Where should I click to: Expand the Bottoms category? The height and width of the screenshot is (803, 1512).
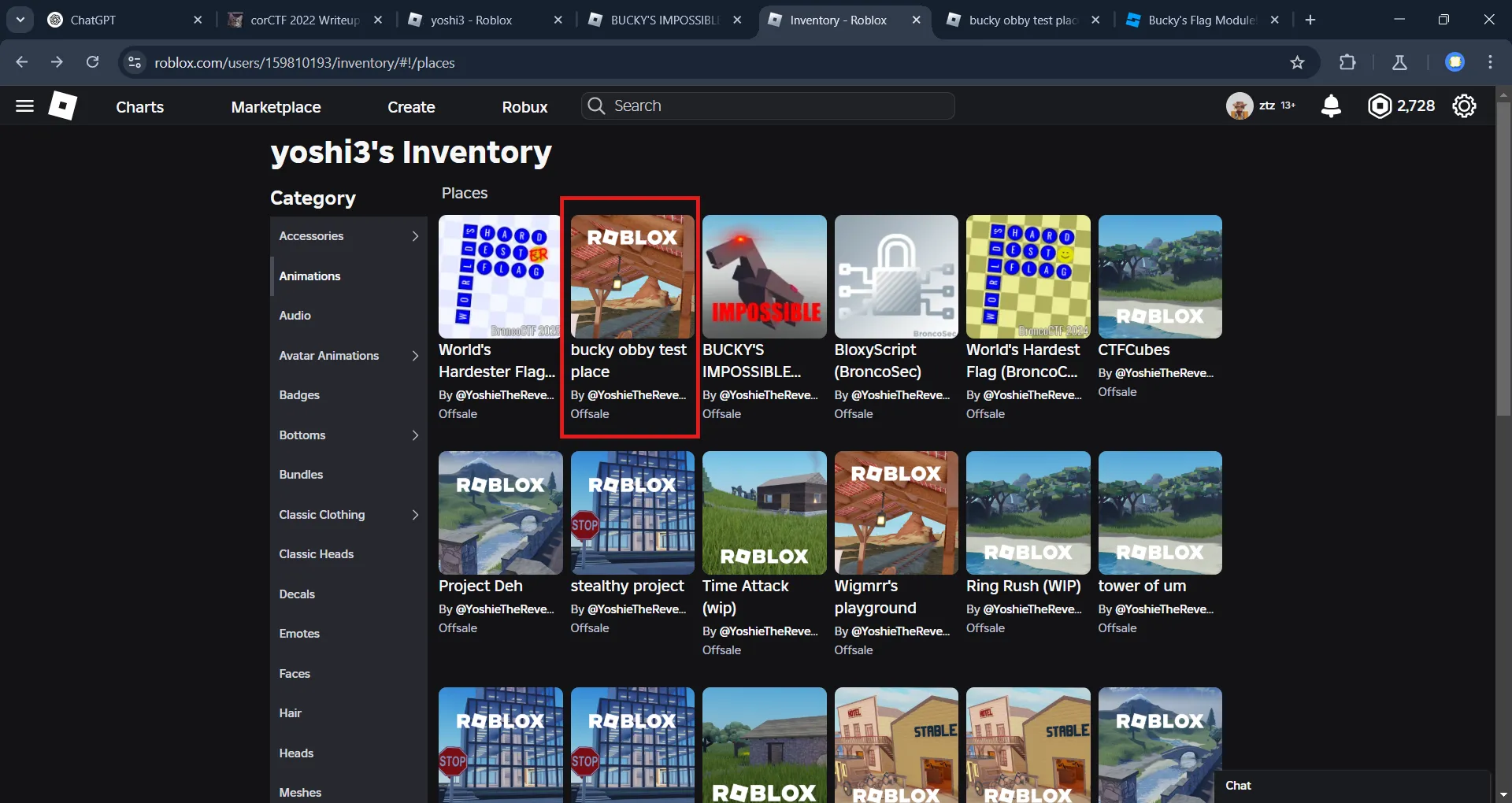coord(348,435)
